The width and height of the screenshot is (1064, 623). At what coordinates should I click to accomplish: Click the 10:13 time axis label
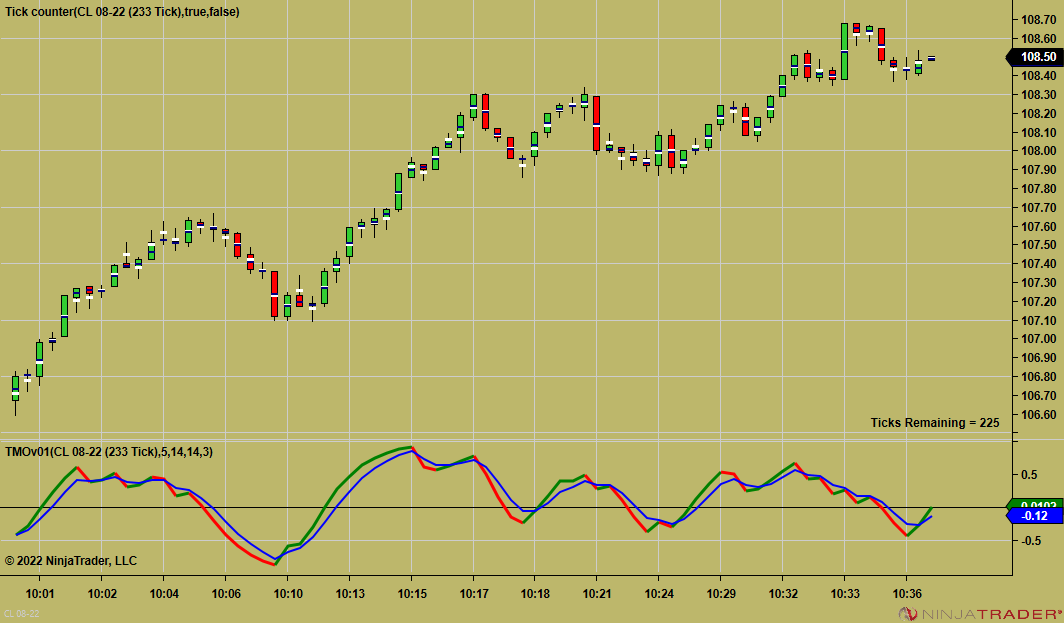click(349, 594)
